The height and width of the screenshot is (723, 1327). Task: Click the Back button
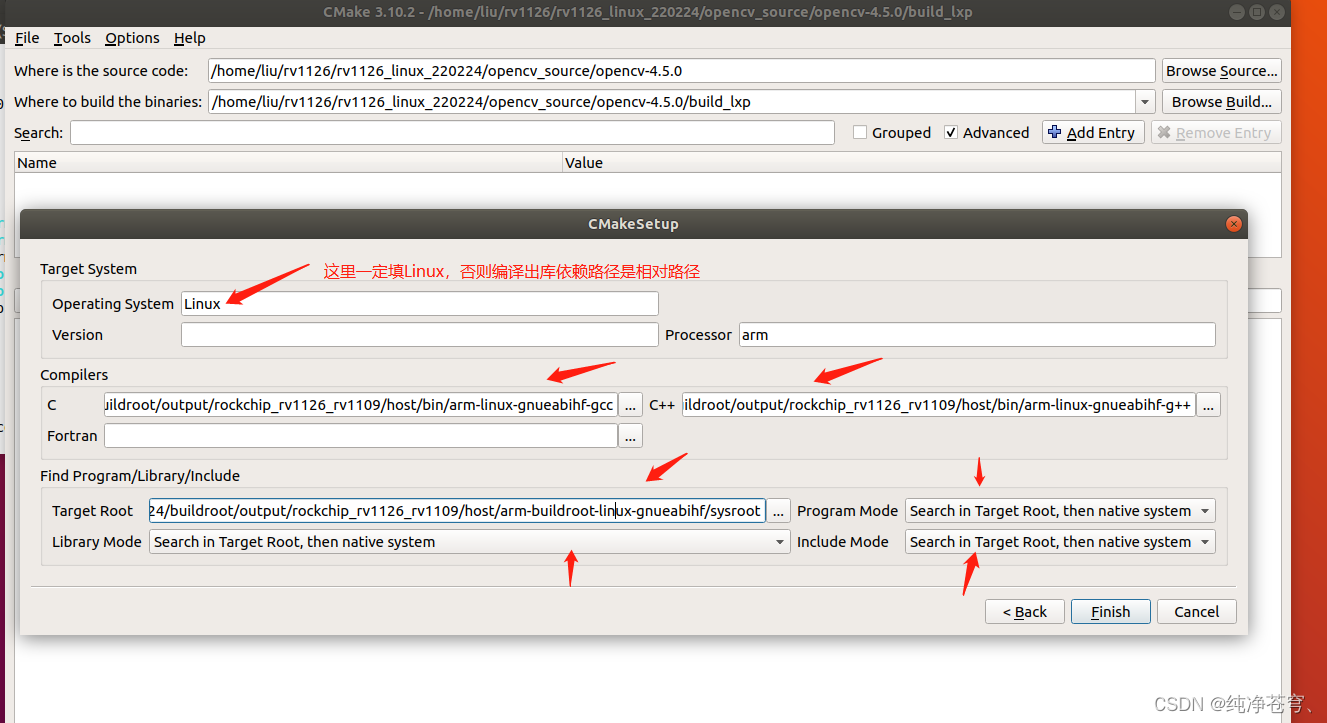(1024, 612)
